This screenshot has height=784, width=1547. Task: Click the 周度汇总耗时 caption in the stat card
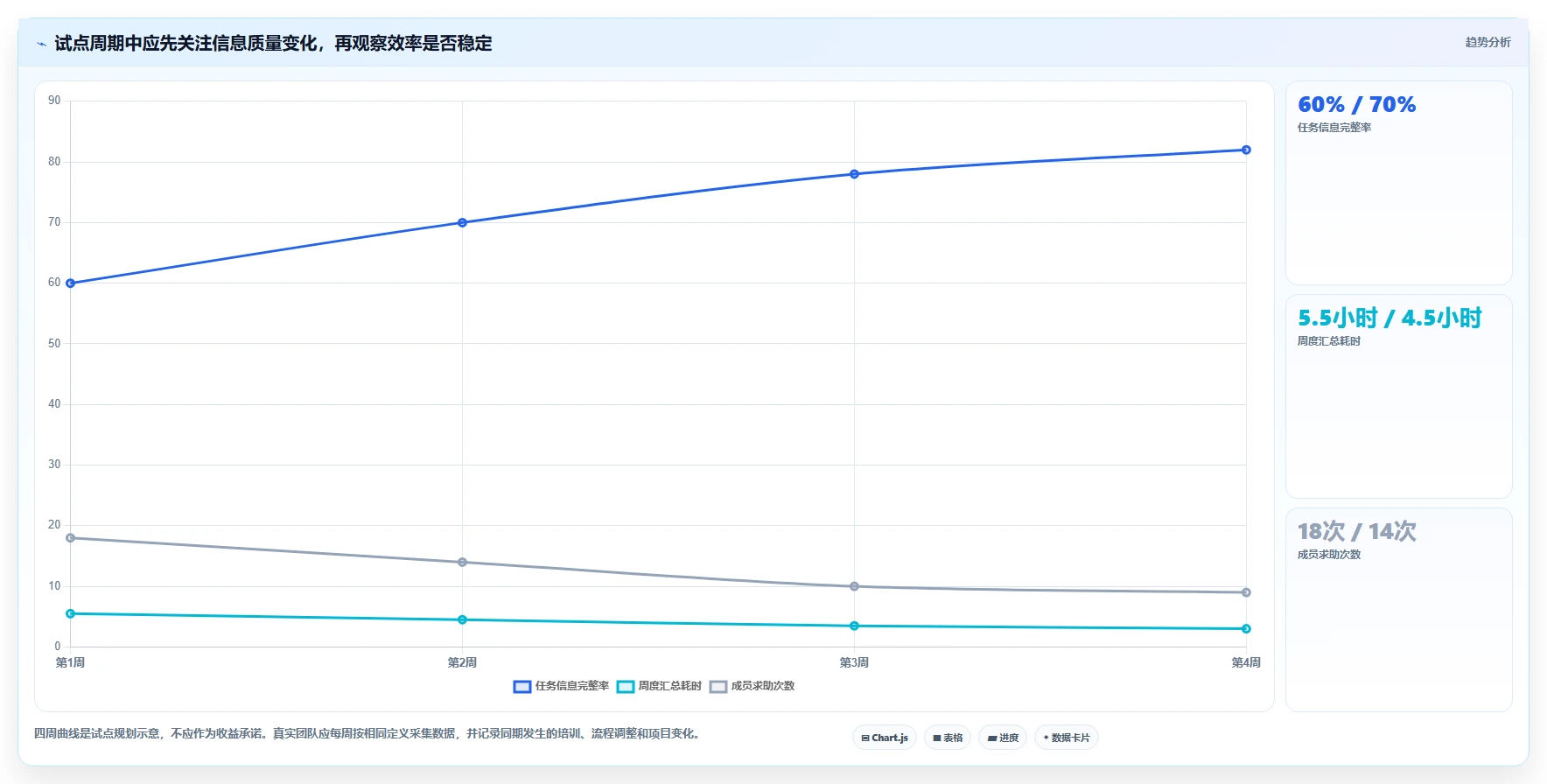(x=1329, y=341)
